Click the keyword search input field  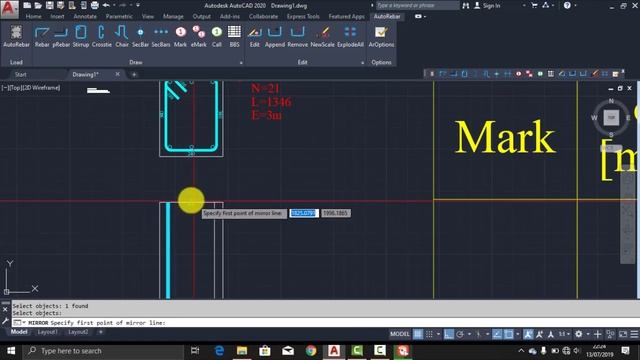[x=417, y=5]
